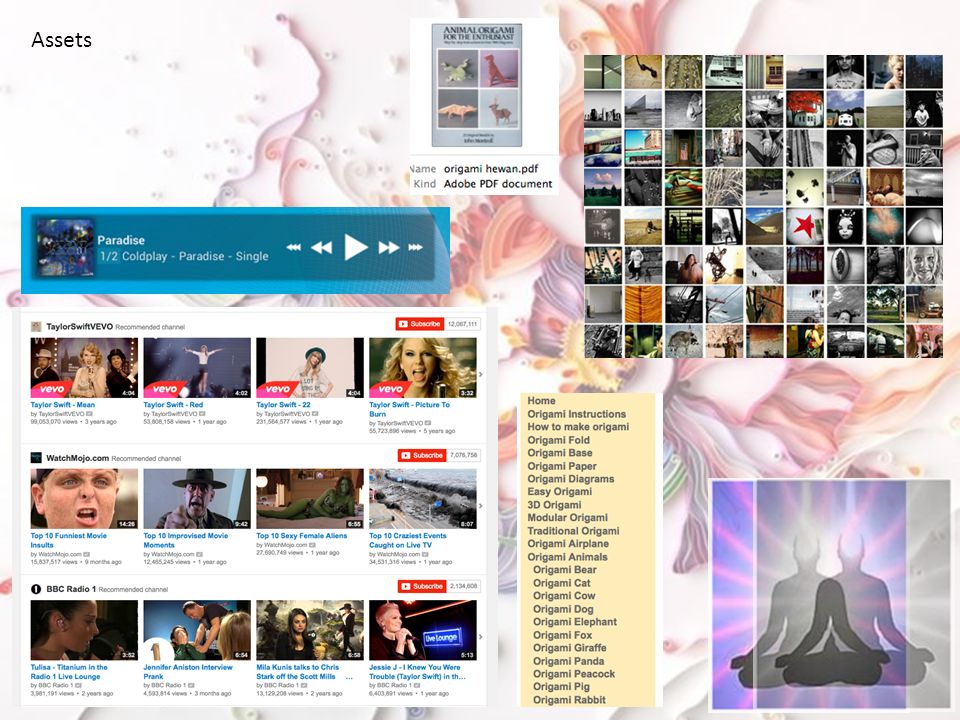Select the red star photo in the grid

804,226
